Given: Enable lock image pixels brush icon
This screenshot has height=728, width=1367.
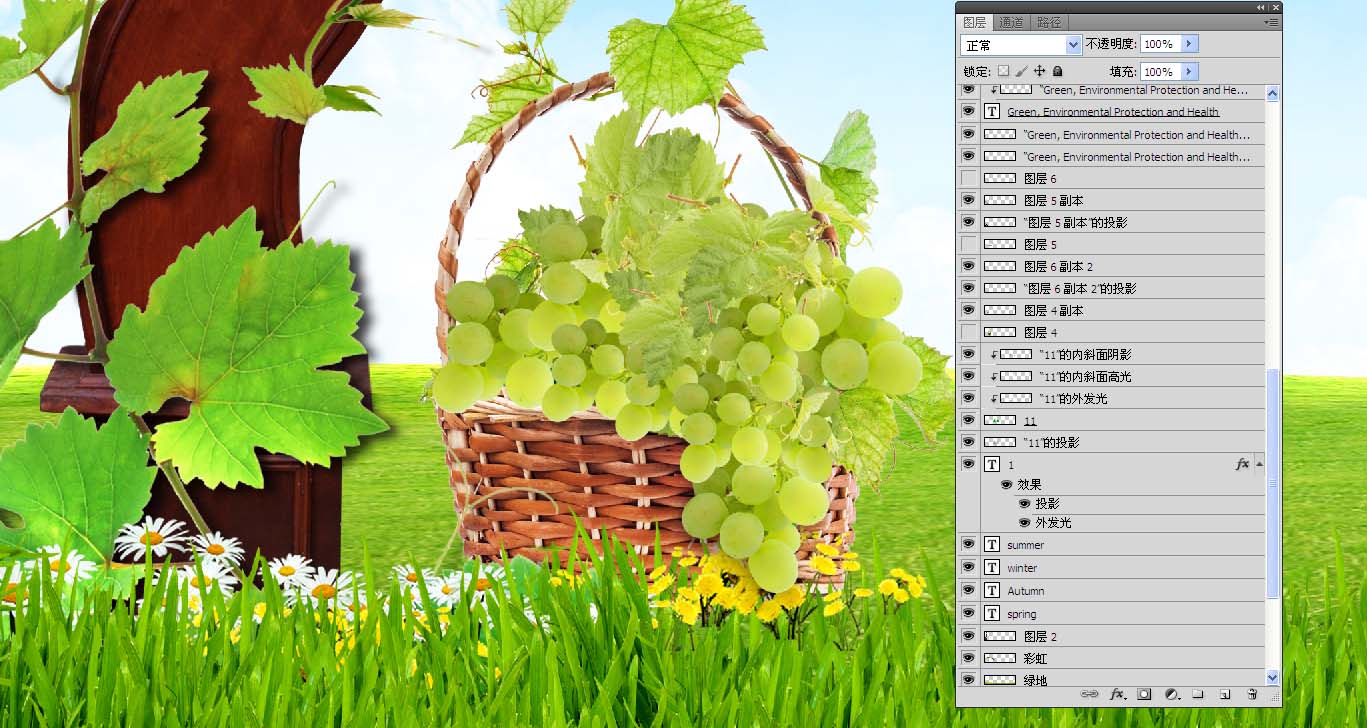Looking at the screenshot, I should coord(1021,71).
